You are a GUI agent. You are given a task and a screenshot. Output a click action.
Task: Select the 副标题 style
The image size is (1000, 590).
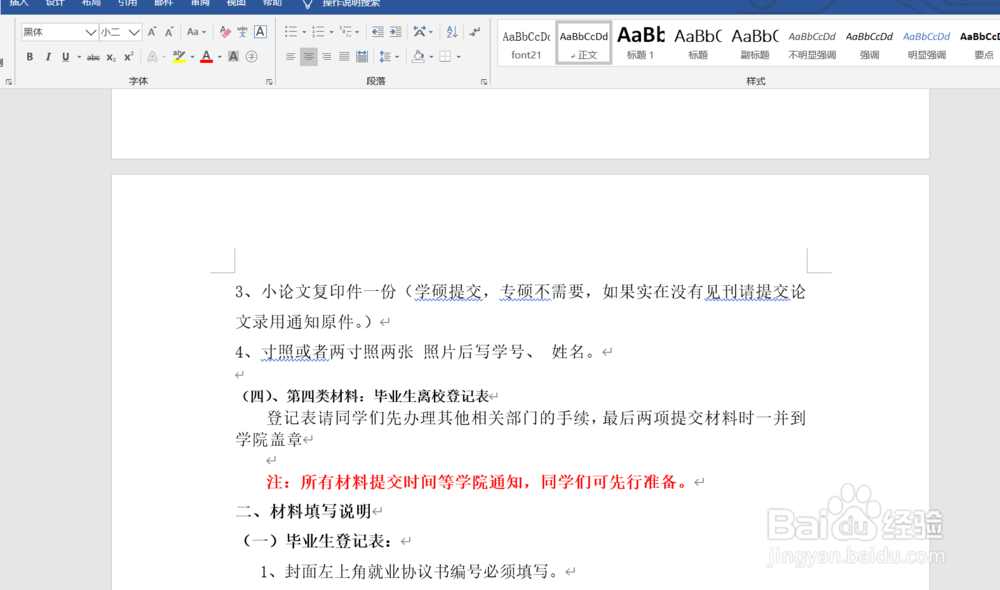(755, 42)
